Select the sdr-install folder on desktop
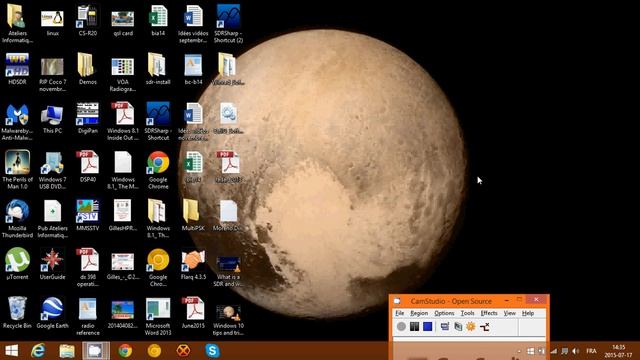The width and height of the screenshot is (640, 360). click(158, 69)
